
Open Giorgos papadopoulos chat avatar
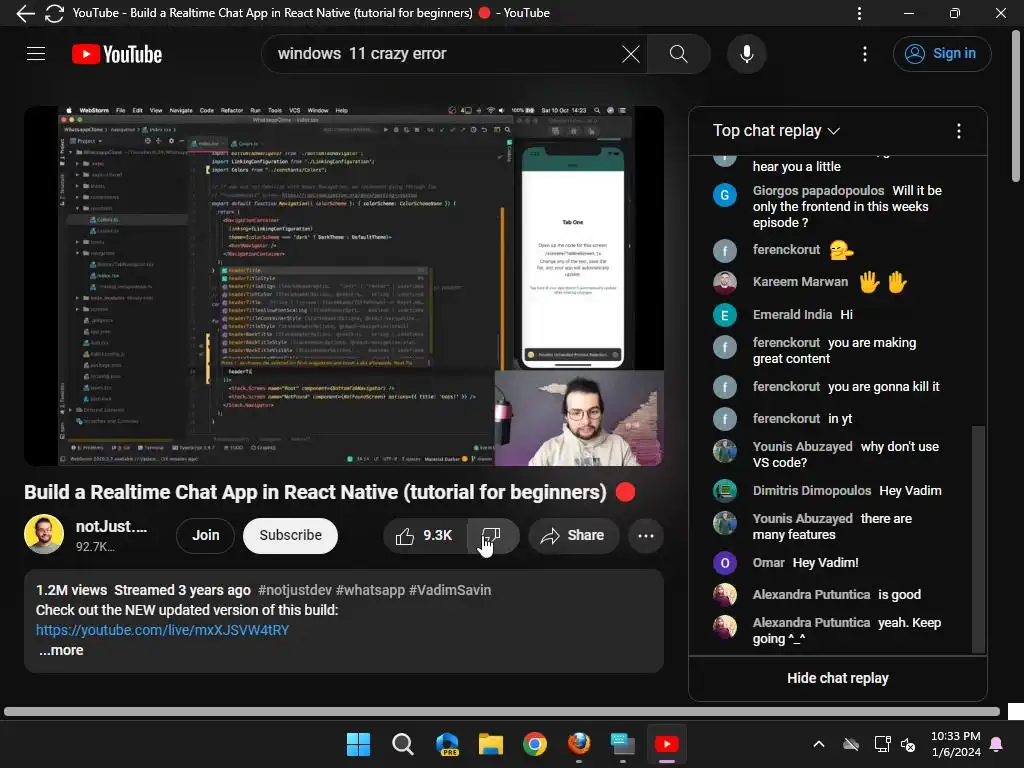(724, 195)
